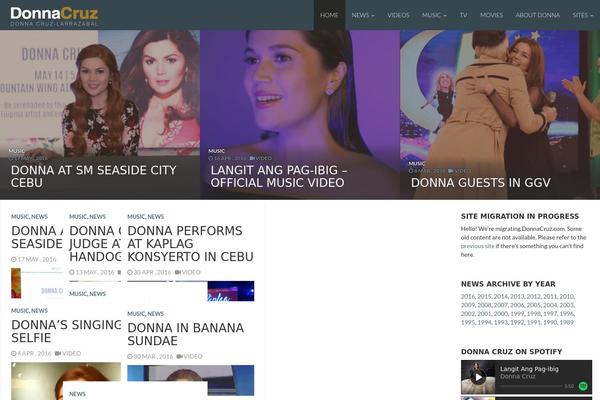
Task: Open Donna's Singing Selfie article
Action: [66, 331]
